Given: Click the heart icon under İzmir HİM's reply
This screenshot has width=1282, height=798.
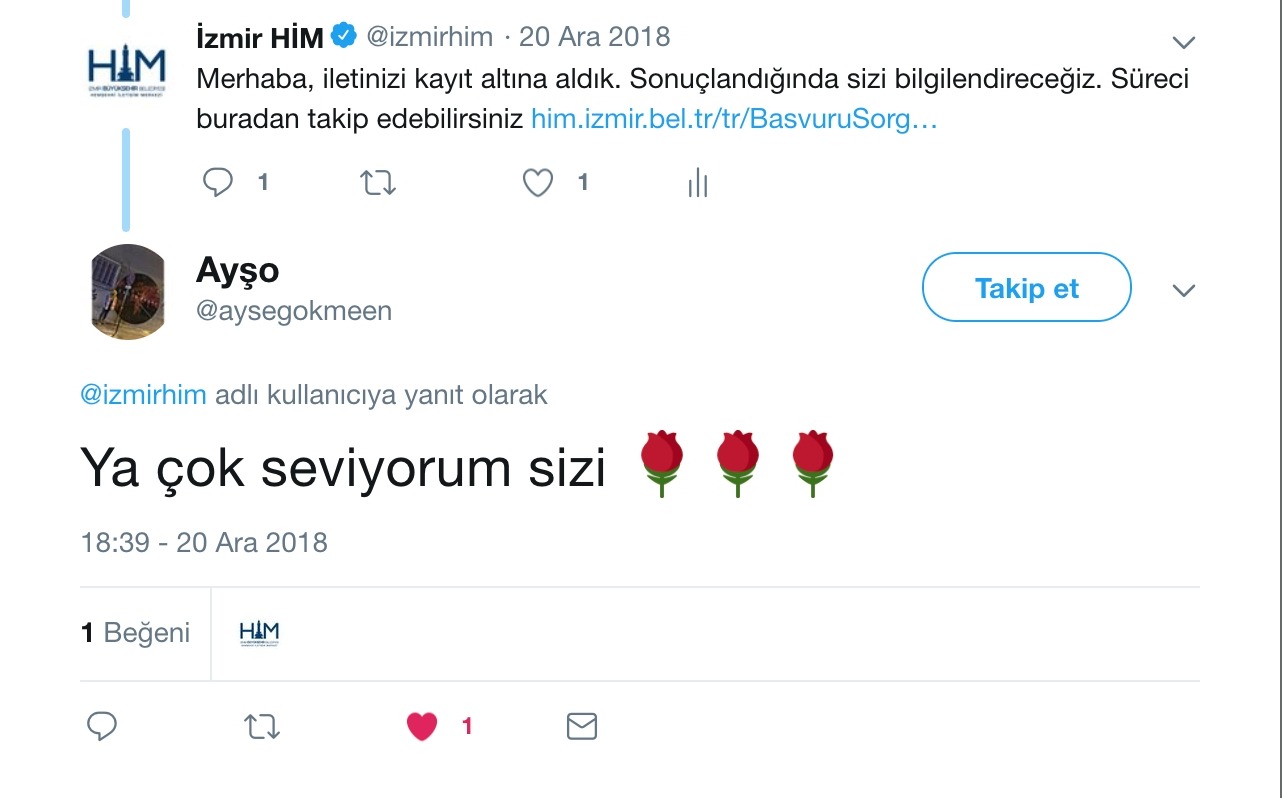Looking at the screenshot, I should (x=538, y=182).
